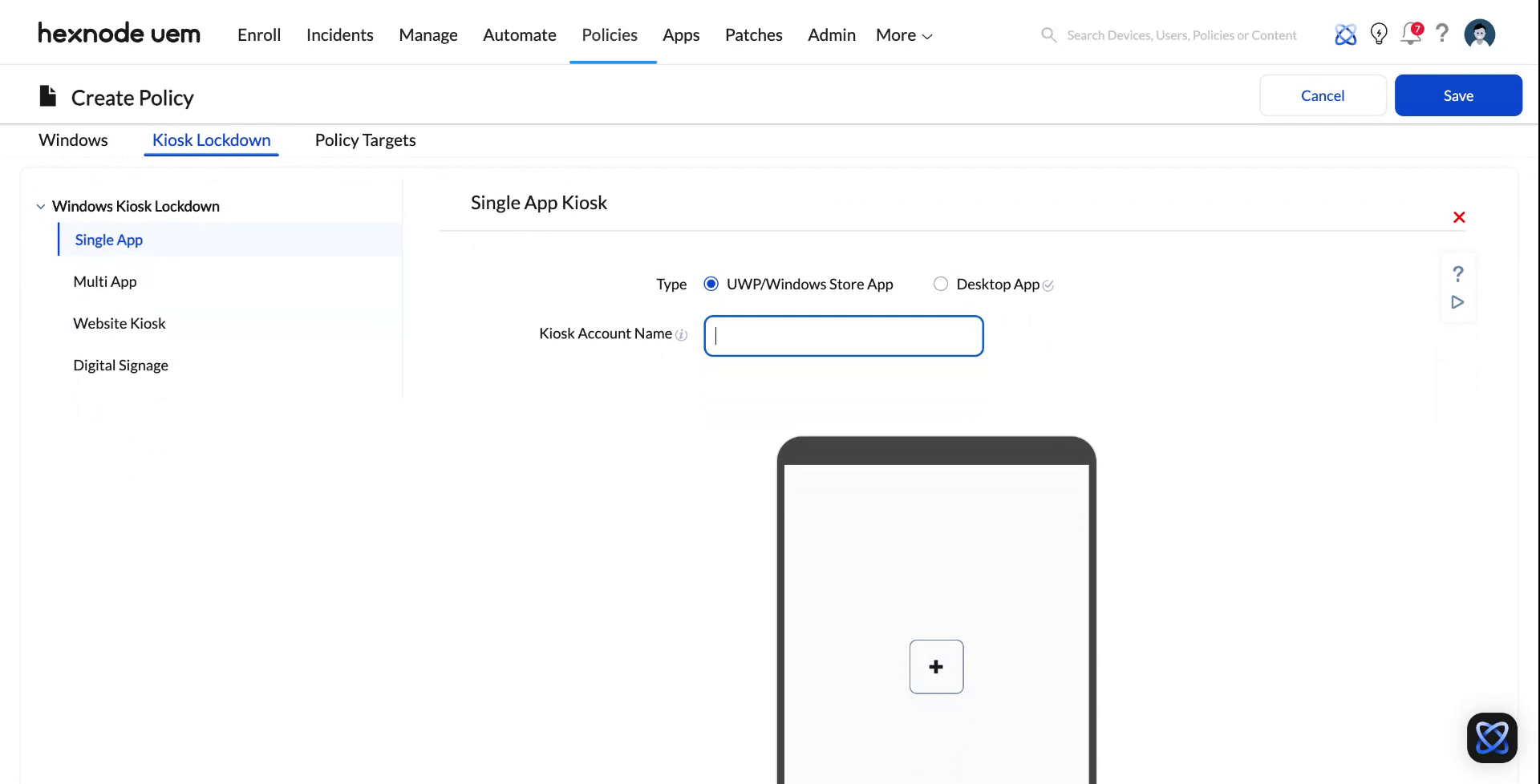Open the Hexnode Gears app switcher icon
Viewport: 1540px width, 784px height.
click(x=1346, y=34)
